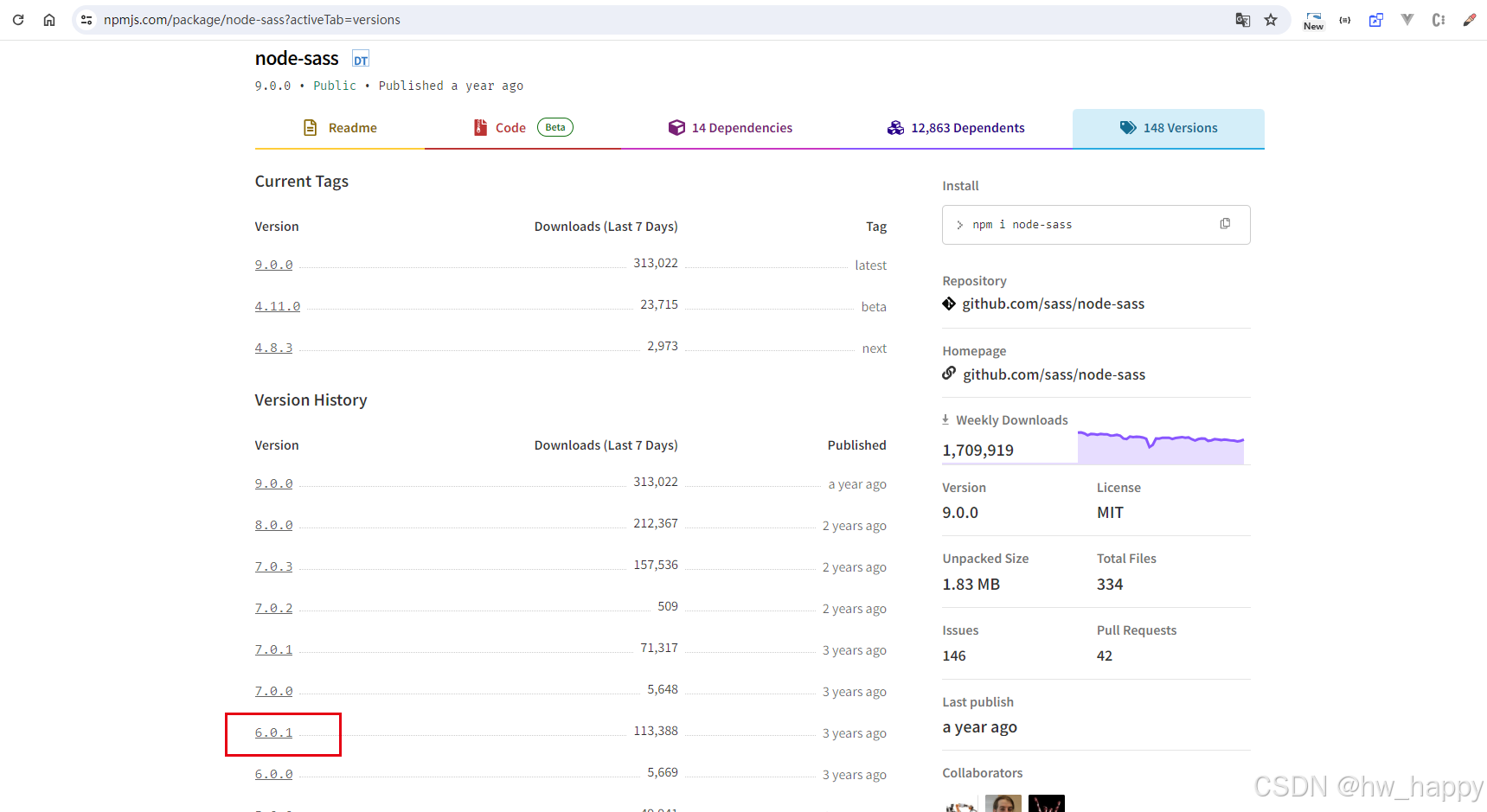Open version 7.0.2 link
Screen dimensions: 1487x812
273,609
